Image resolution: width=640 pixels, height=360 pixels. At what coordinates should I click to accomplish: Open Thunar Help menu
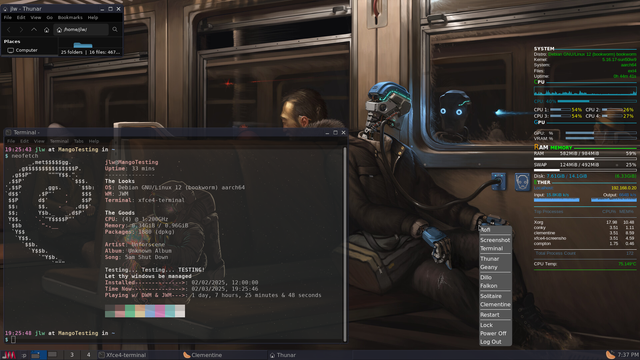pyautogui.click(x=93, y=18)
